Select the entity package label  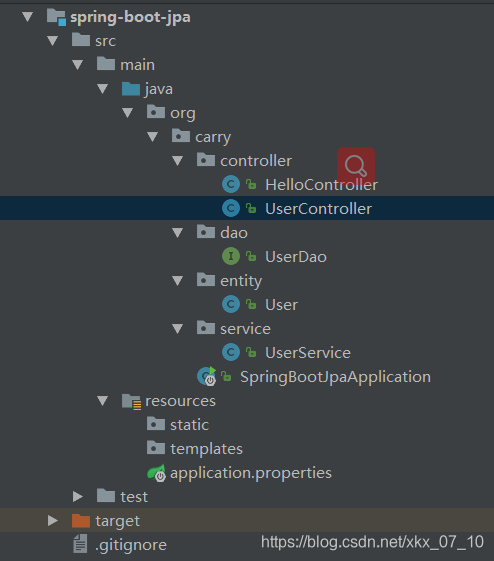tap(241, 281)
